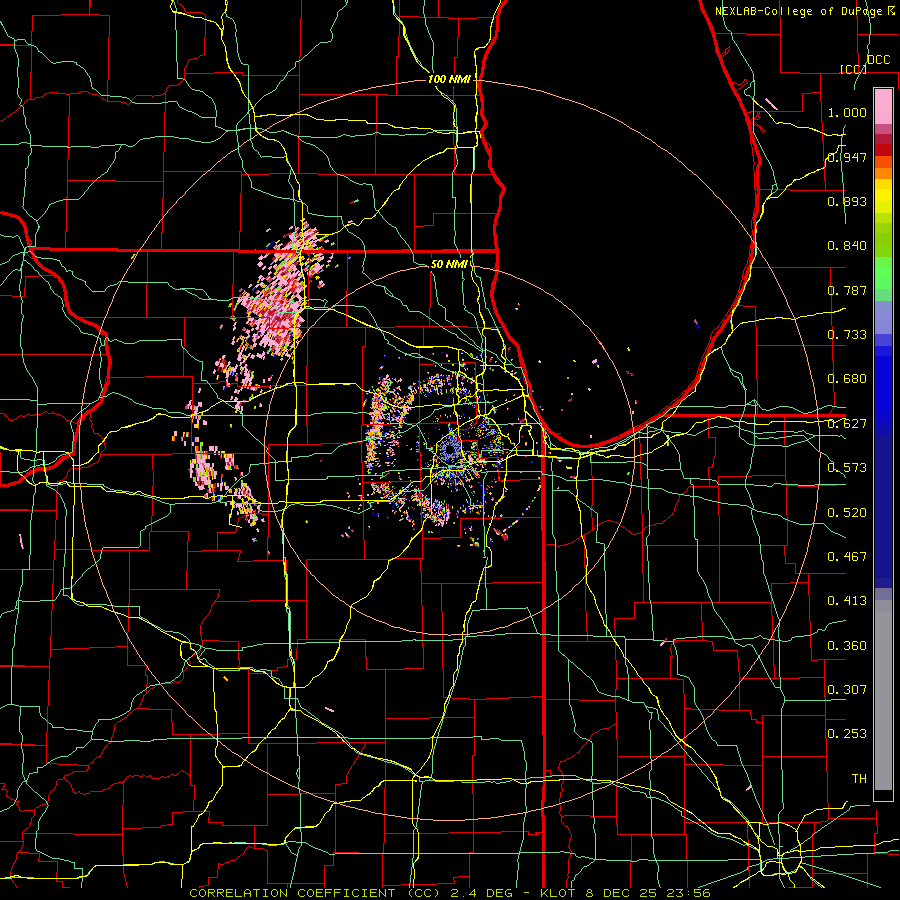Screen dimensions: 900x900
Task: Click the 0.840 scale label
Action: tap(847, 246)
